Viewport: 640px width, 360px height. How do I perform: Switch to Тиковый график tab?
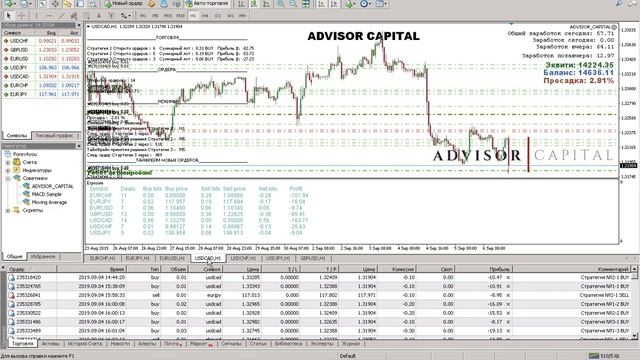(x=54, y=136)
